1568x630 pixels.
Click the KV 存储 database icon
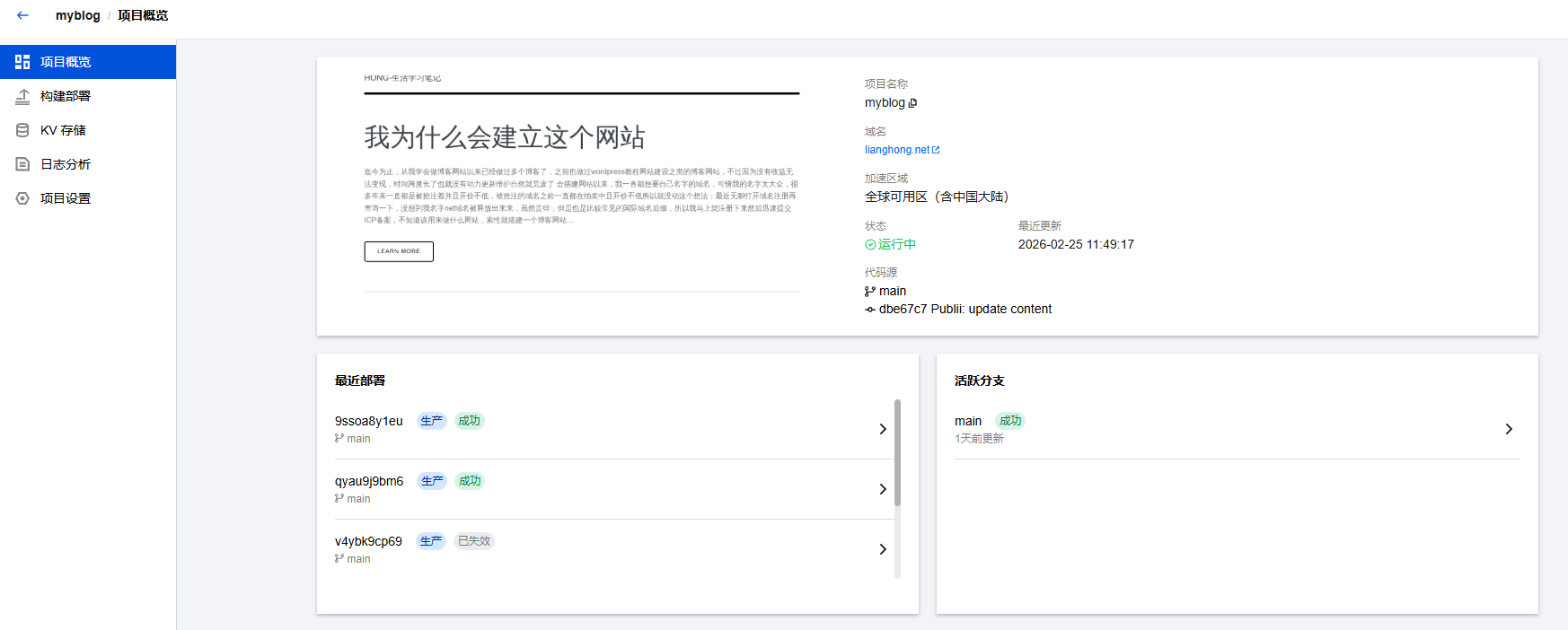(22, 130)
